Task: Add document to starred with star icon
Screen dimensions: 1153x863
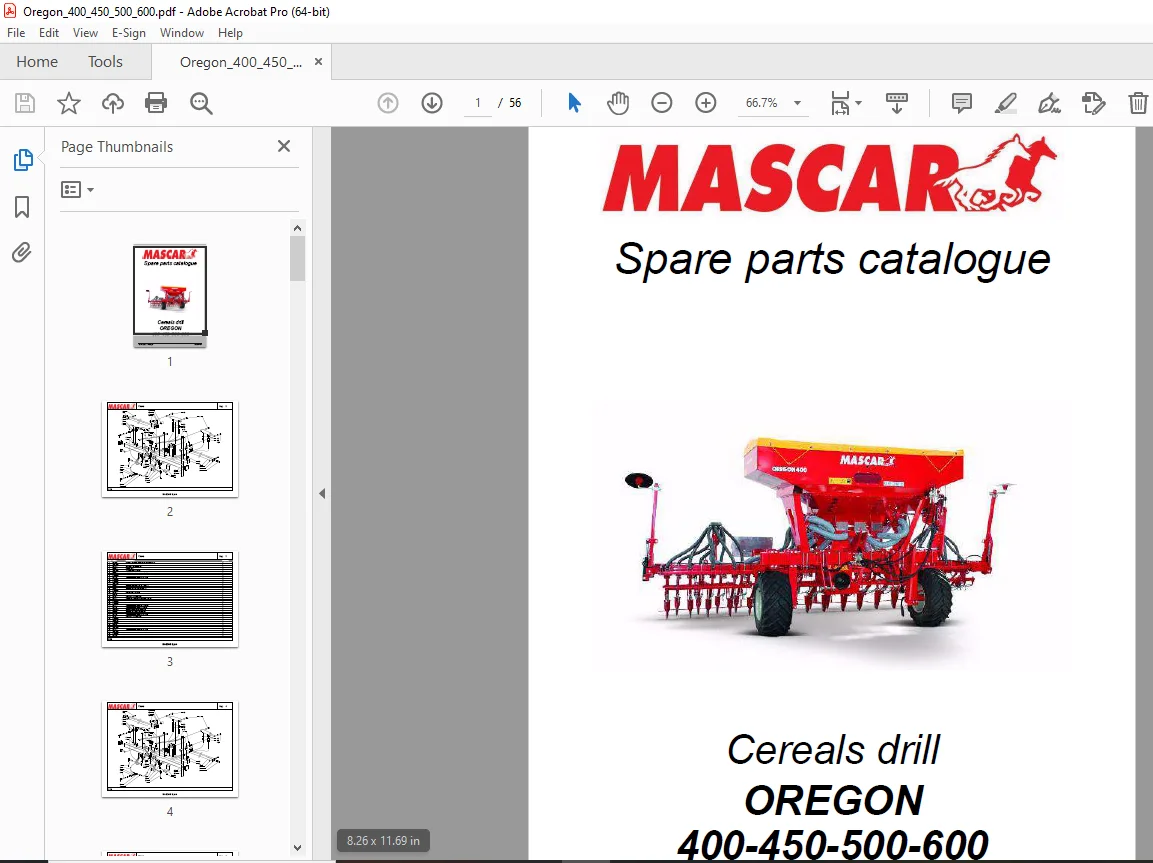Action: (x=68, y=103)
